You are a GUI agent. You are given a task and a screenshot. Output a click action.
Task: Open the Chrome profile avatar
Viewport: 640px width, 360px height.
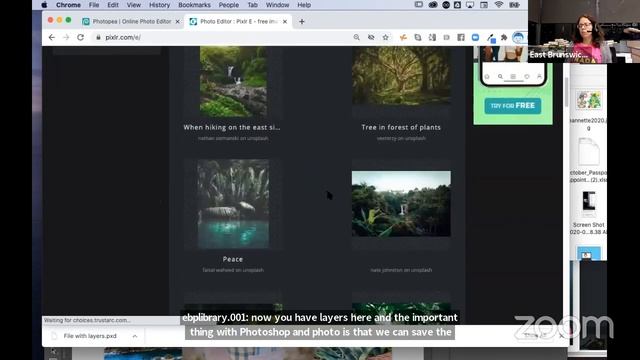click(x=518, y=38)
